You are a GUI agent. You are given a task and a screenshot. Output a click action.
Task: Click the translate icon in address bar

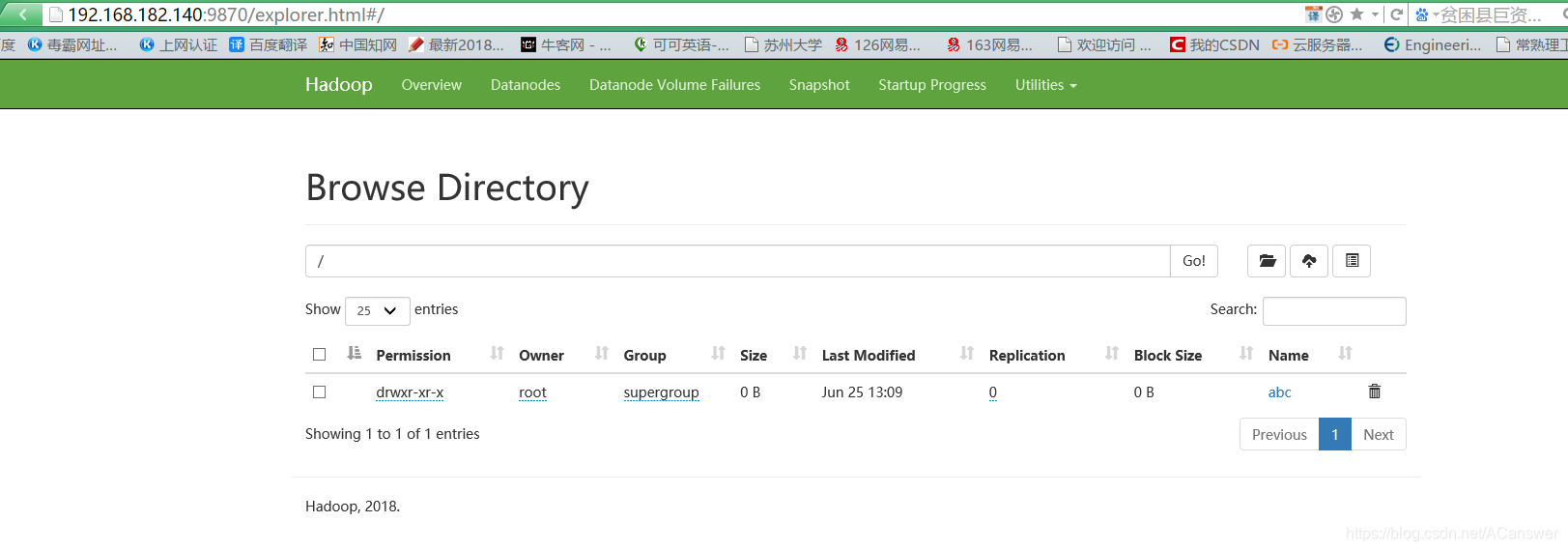pyautogui.click(x=1313, y=14)
